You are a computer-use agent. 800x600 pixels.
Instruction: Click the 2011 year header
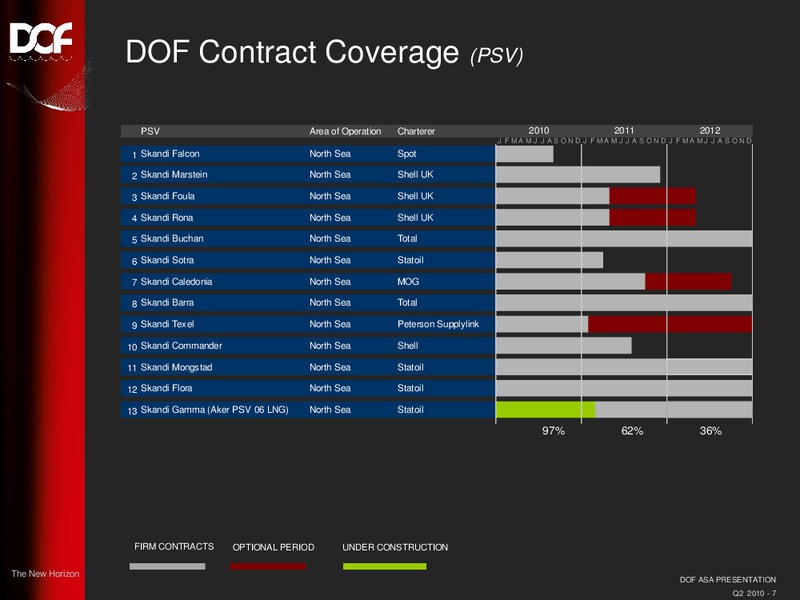pos(624,130)
